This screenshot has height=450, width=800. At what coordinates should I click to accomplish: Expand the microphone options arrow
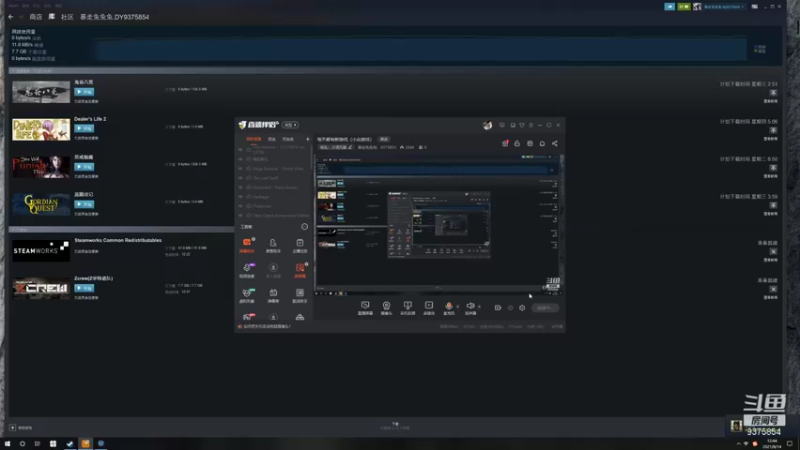coord(457,307)
